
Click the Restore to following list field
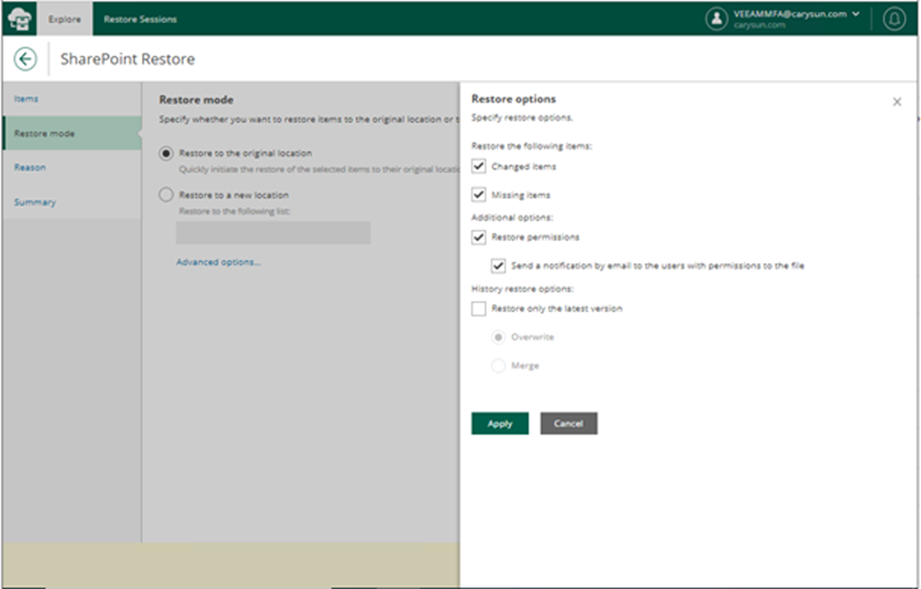point(273,233)
